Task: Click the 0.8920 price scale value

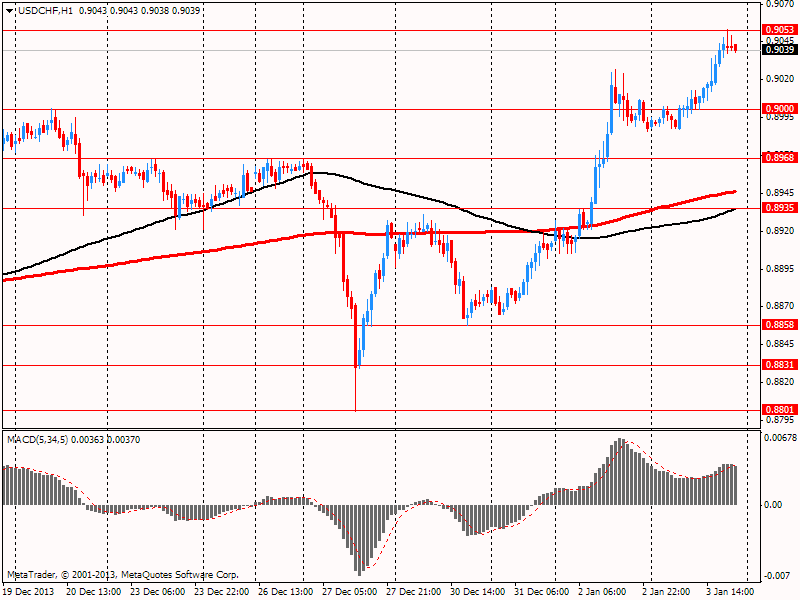Action: [x=780, y=230]
